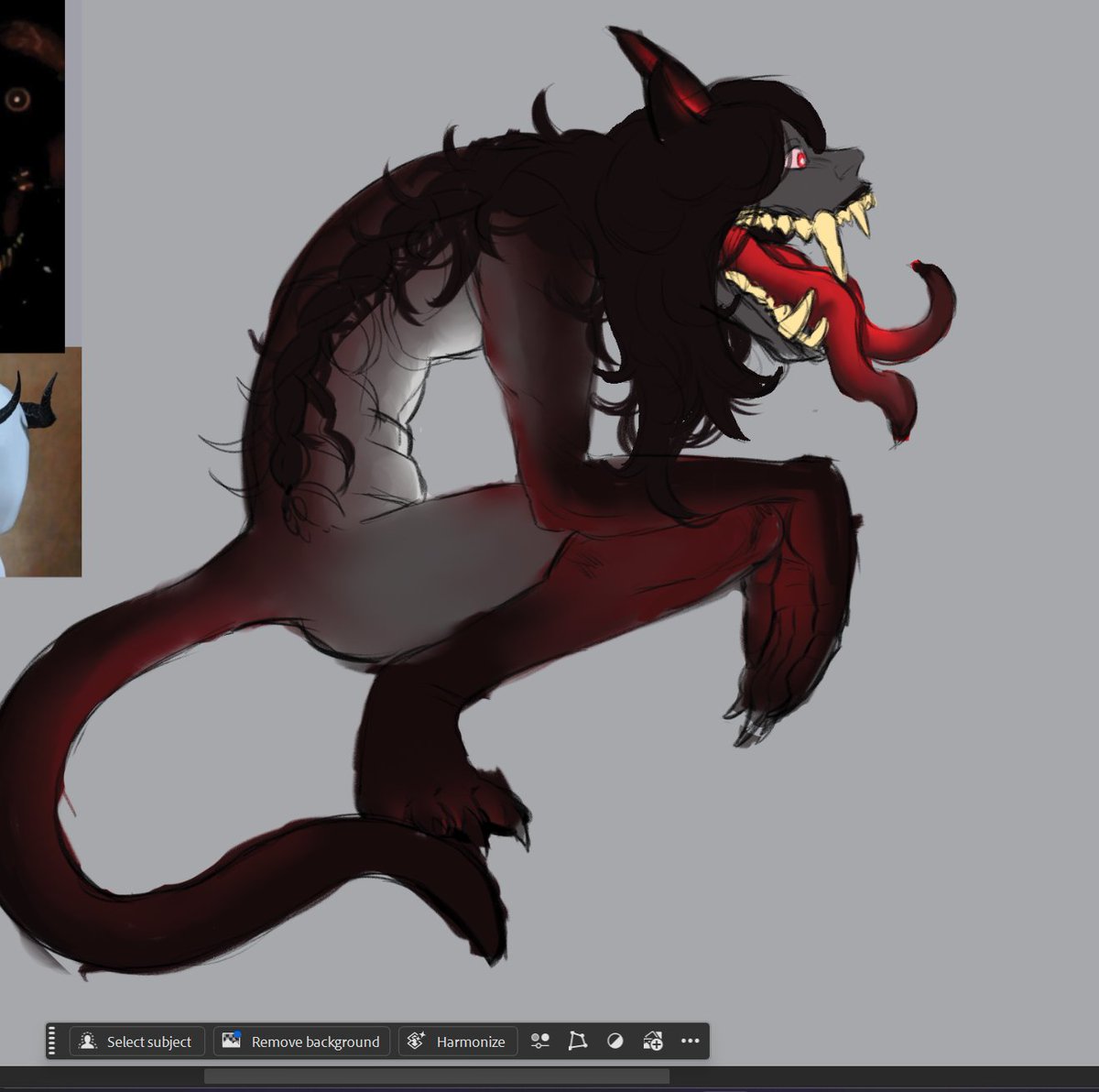The height and width of the screenshot is (1092, 1099).
Task: Click the badge on the Remove background icon
Action: [236, 1035]
